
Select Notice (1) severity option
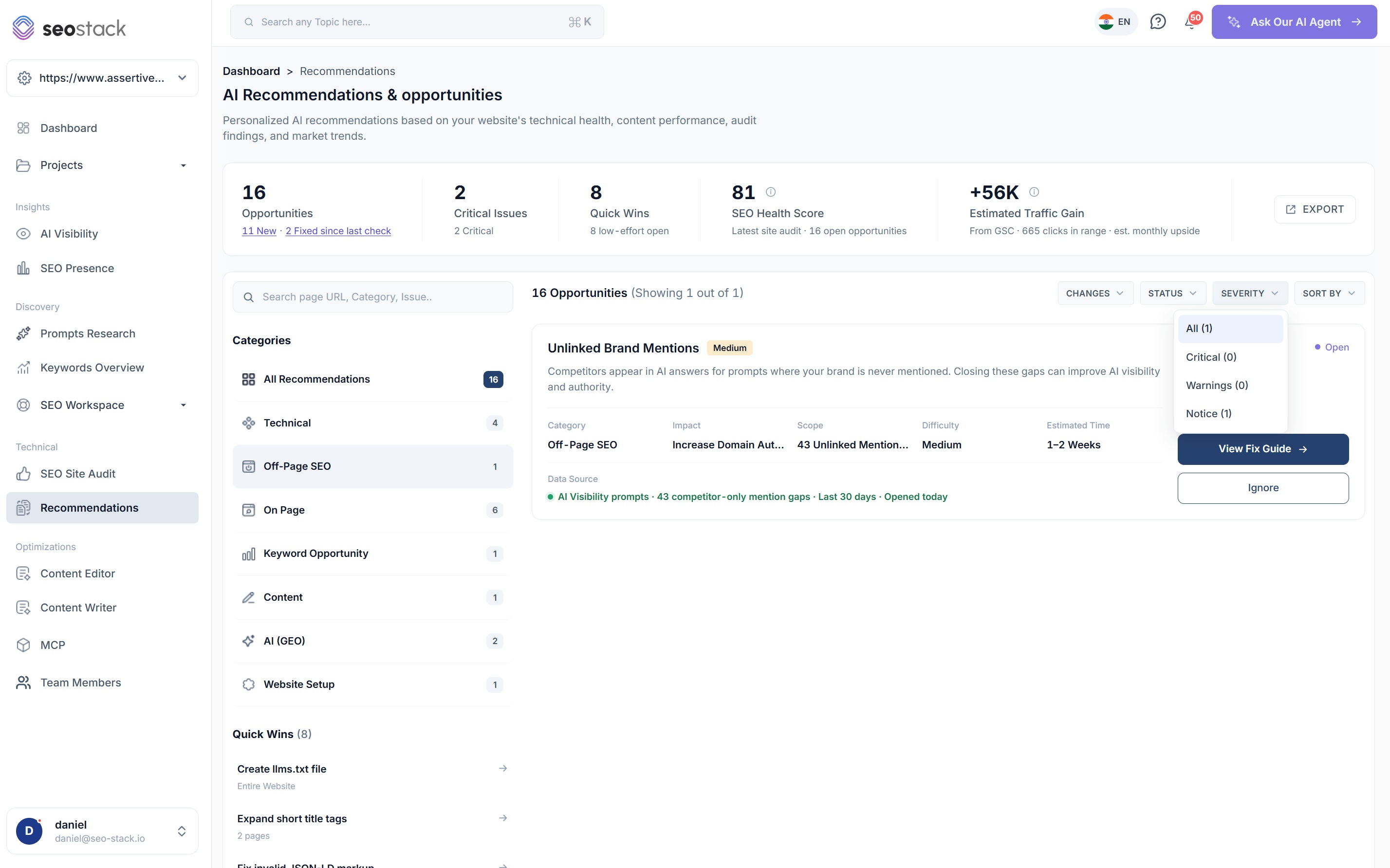tap(1230, 413)
